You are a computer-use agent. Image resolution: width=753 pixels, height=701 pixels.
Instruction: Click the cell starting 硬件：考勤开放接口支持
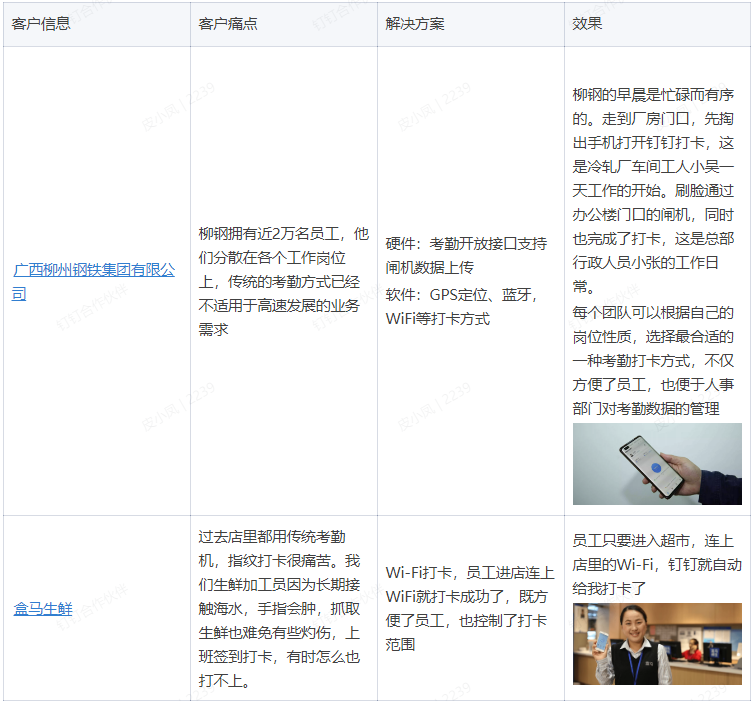471,281
